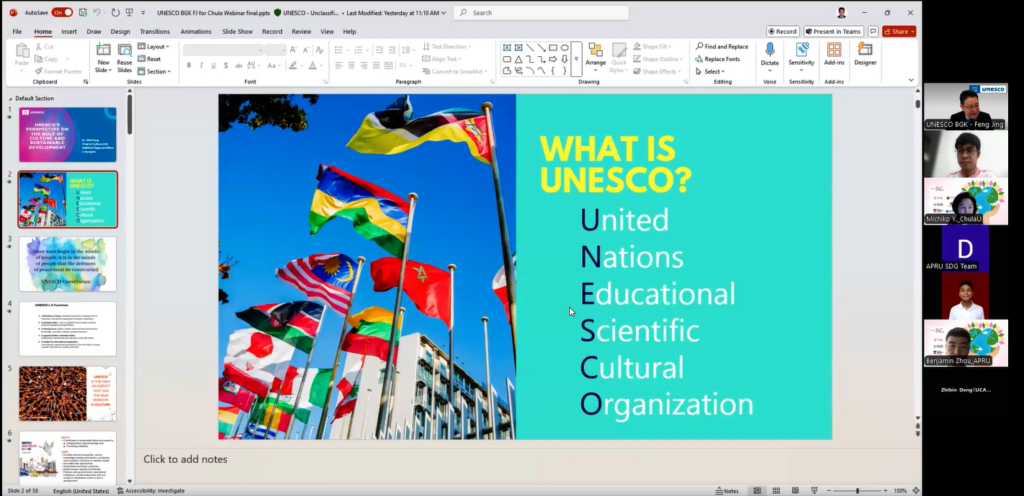Viewport: 1024px width, 496px height.
Task: Collapse the ribbon chevron
Action: pyautogui.click(x=911, y=80)
